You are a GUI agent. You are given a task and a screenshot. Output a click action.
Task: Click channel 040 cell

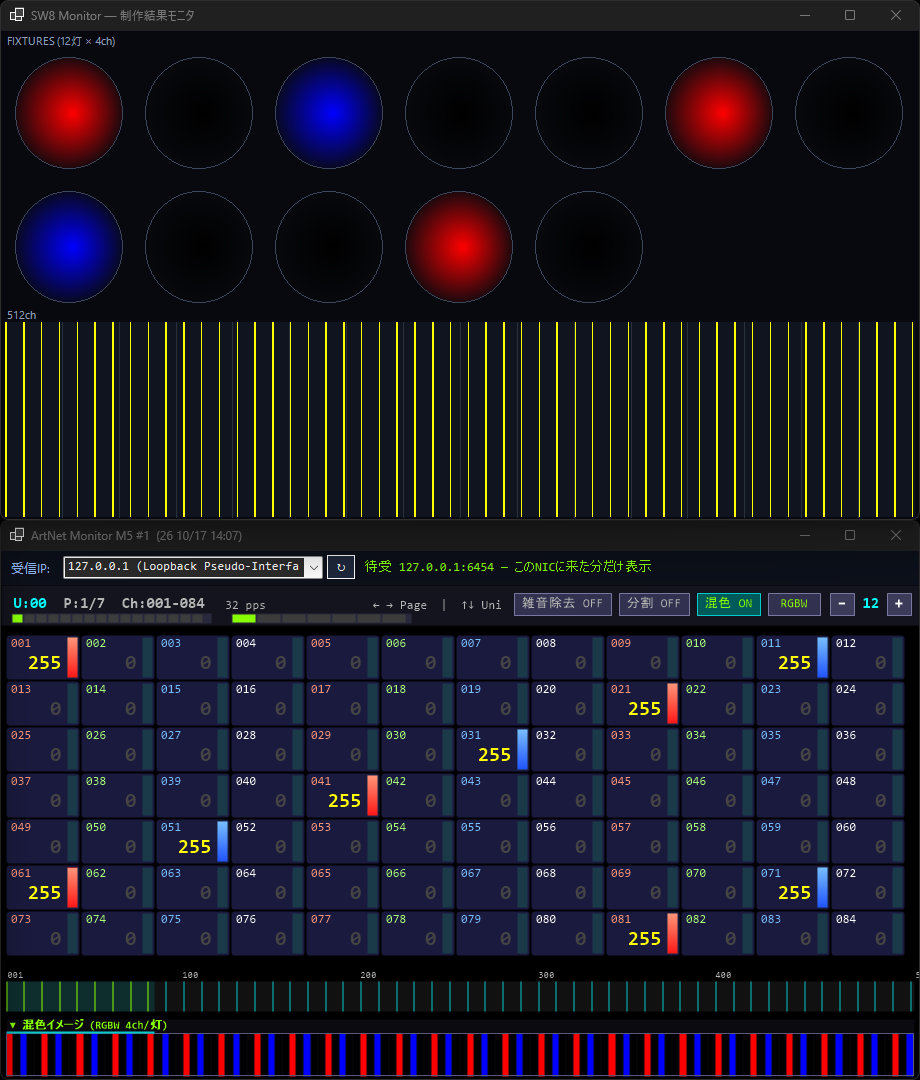pos(268,795)
